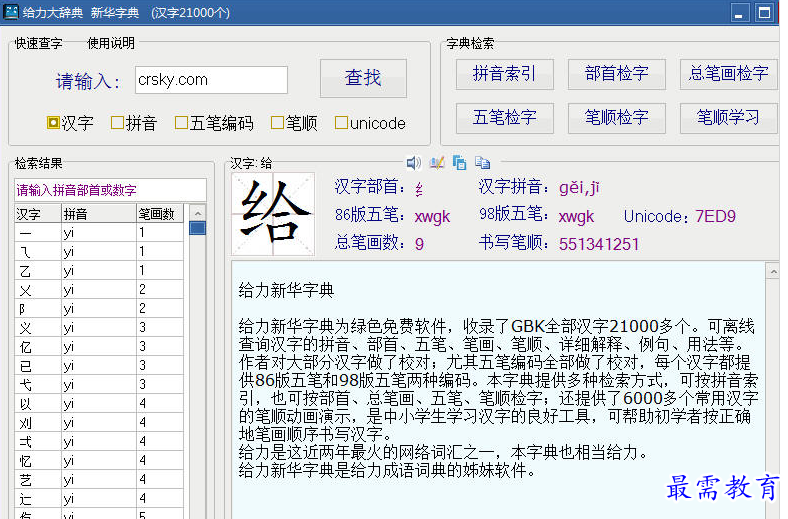788x519 pixels.
Task: Click the app icon in title bar
Action: 13,12
